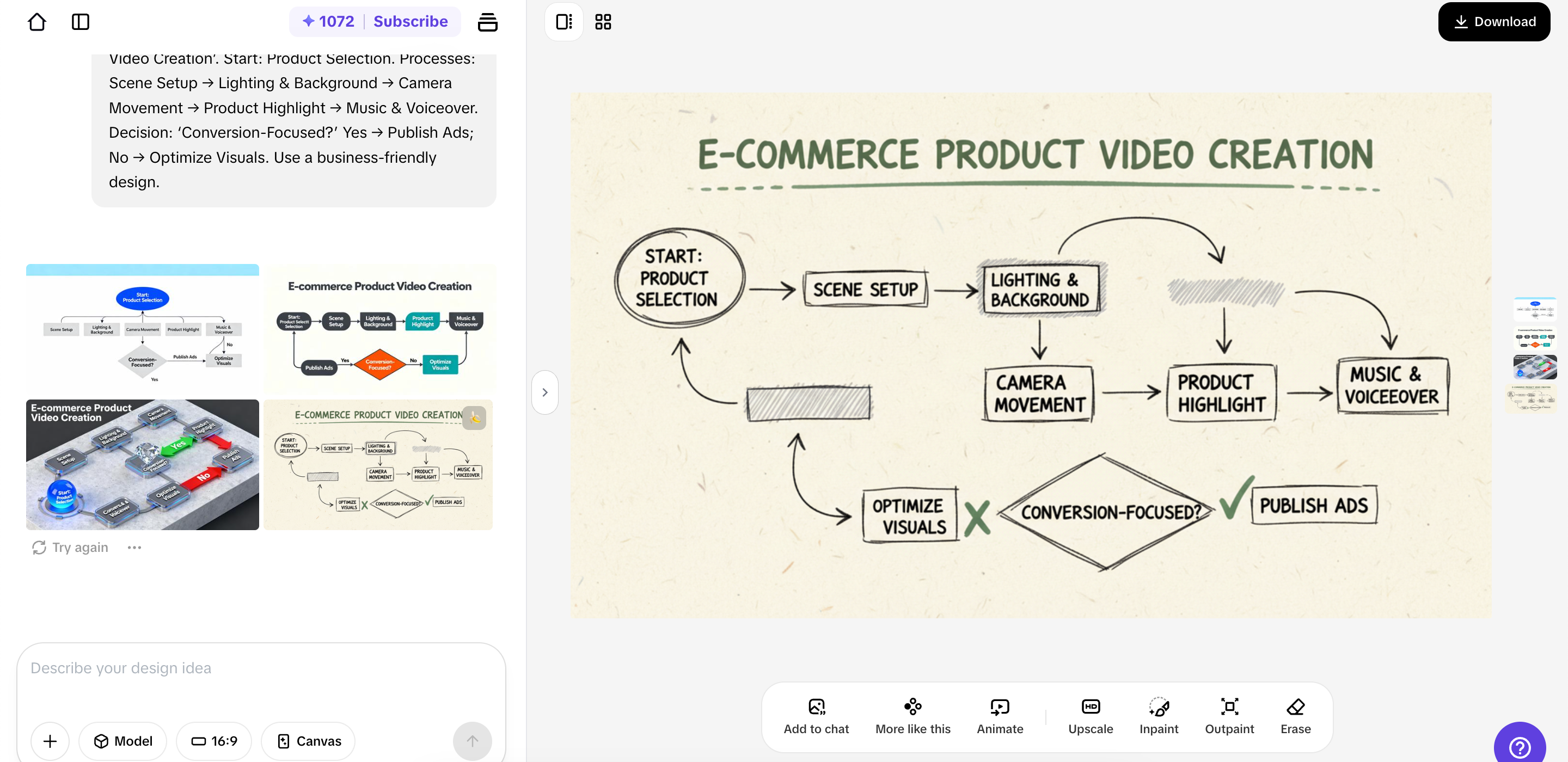Animate the current image
This screenshot has width=1568, height=762.
pos(999,716)
